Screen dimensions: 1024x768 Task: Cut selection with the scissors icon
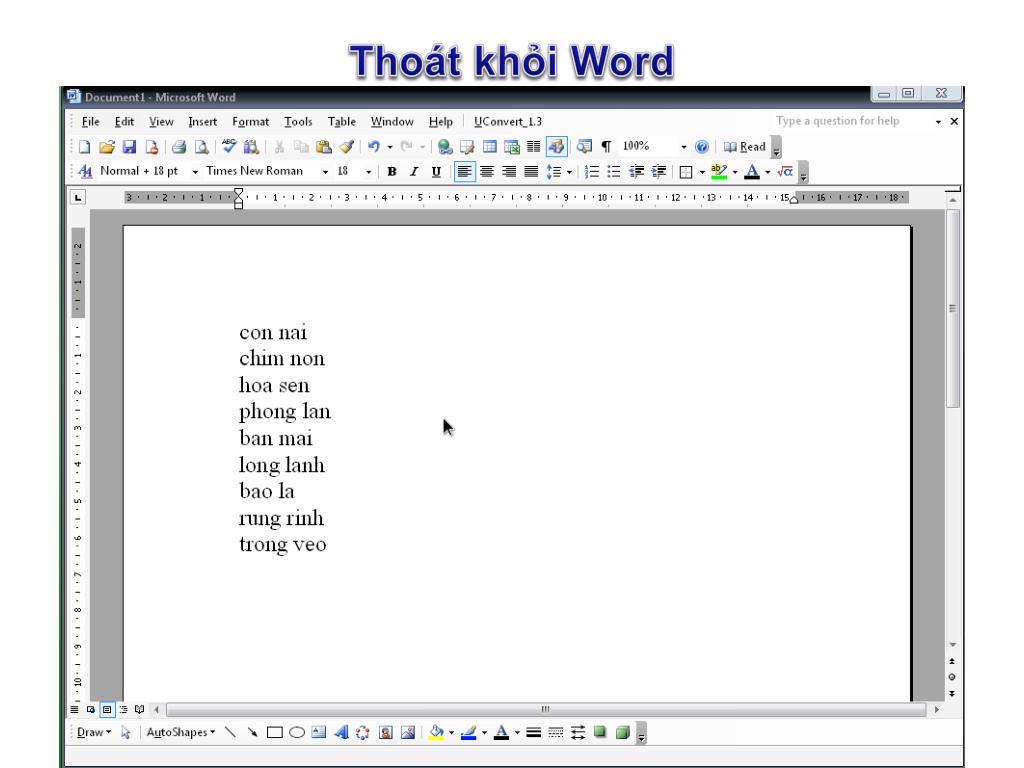pyautogui.click(x=279, y=147)
